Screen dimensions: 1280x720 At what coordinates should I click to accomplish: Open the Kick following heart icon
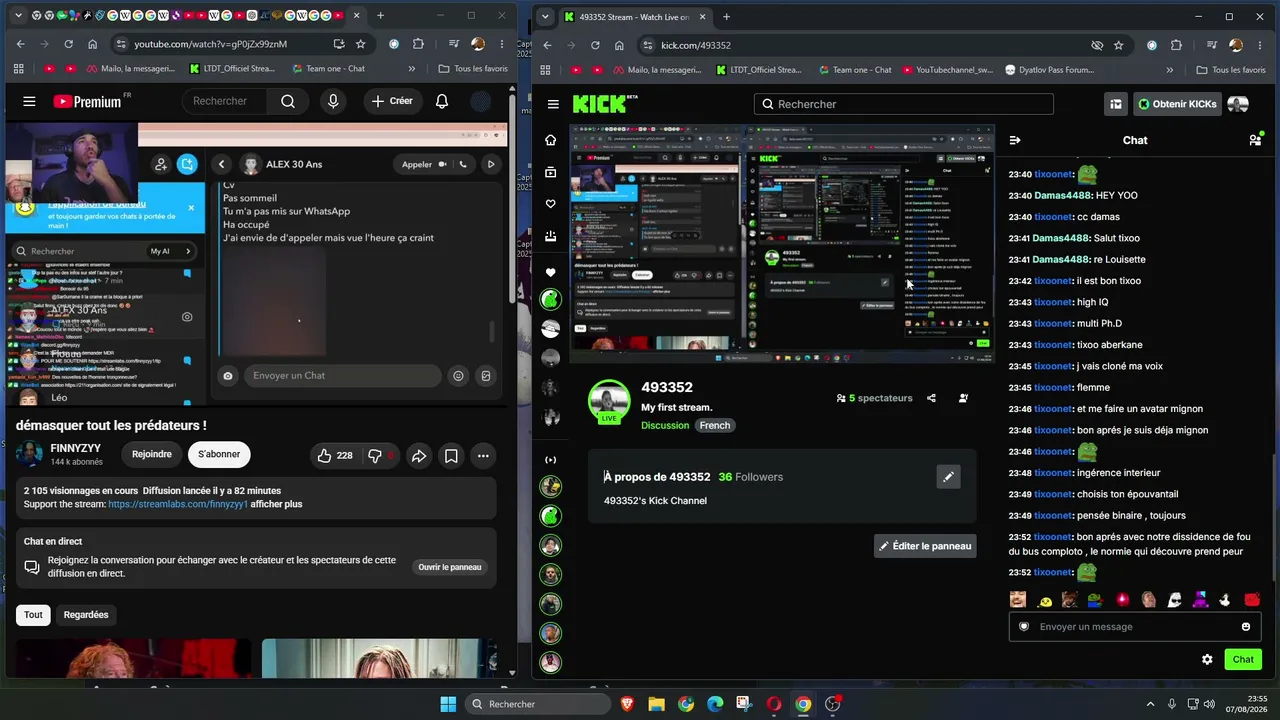(550, 204)
